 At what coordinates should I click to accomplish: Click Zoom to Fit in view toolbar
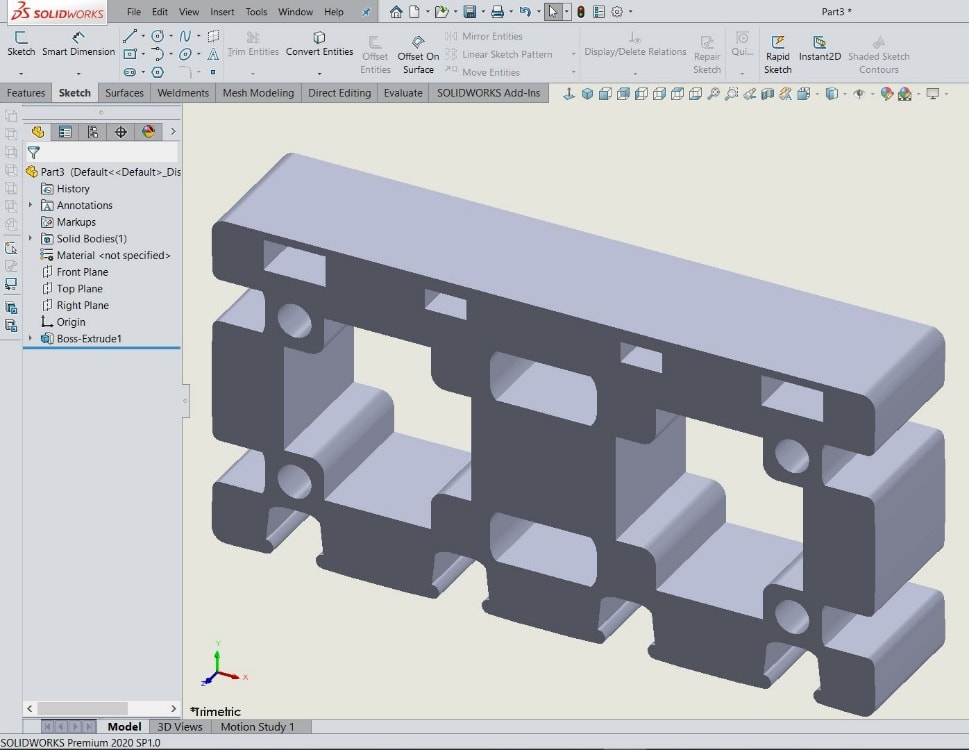click(713, 94)
